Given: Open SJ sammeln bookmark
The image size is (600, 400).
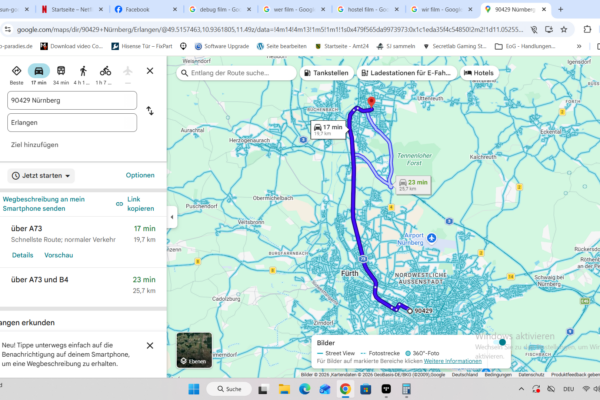Looking at the screenshot, I should point(396,46).
